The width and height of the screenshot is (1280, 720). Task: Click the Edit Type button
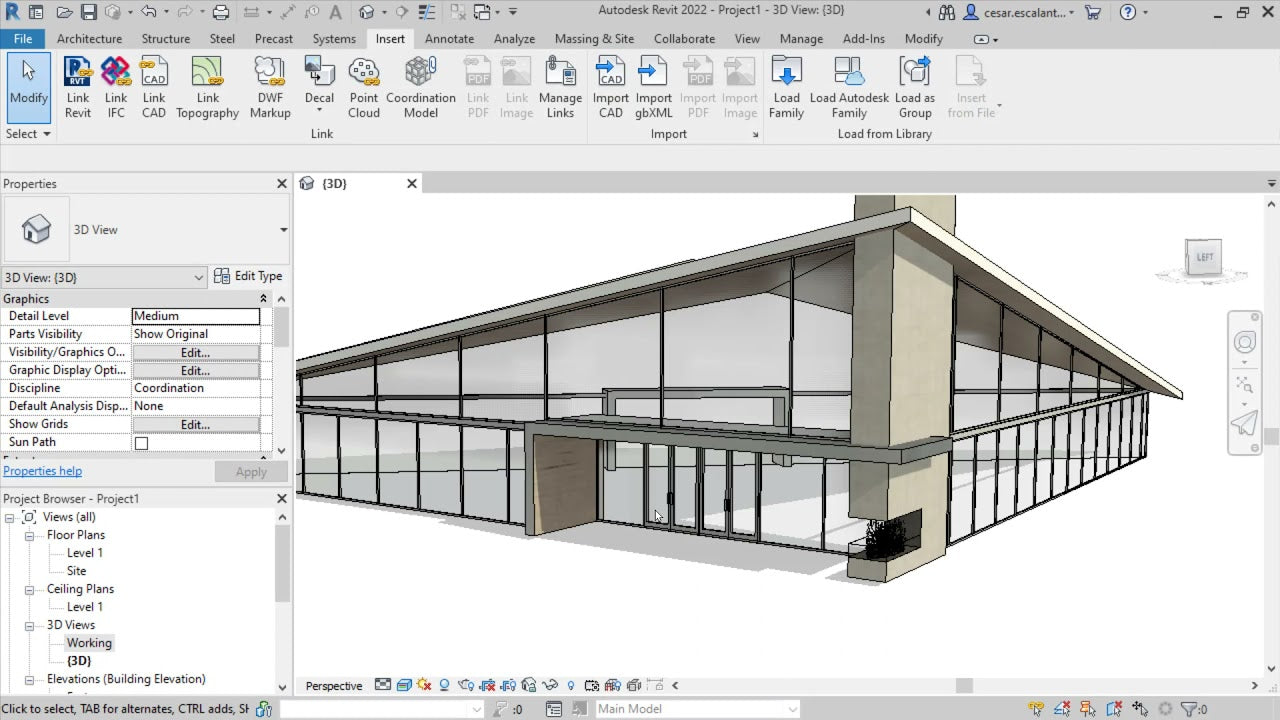(x=248, y=277)
